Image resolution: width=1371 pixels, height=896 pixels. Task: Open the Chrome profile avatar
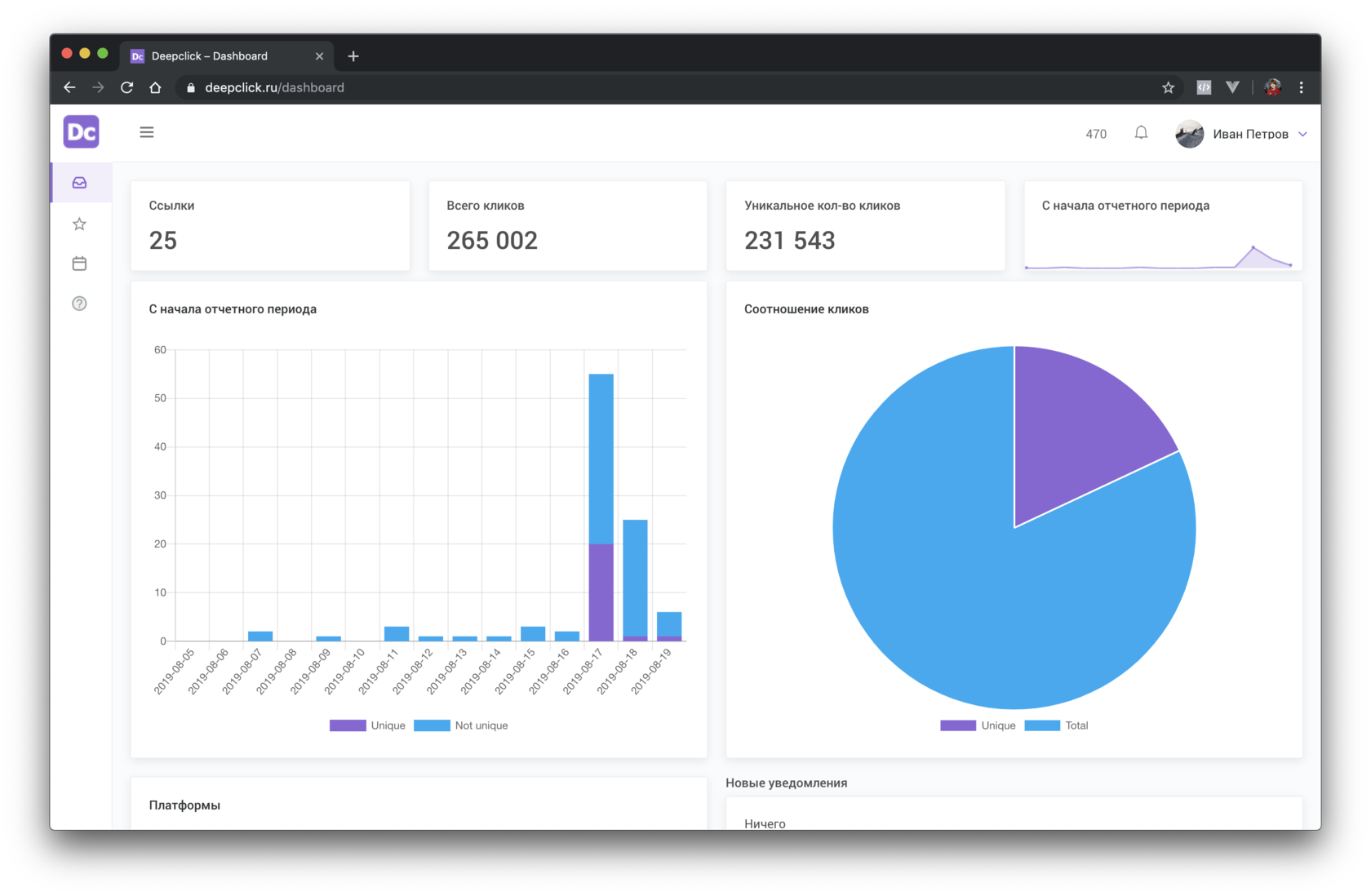pos(1272,87)
